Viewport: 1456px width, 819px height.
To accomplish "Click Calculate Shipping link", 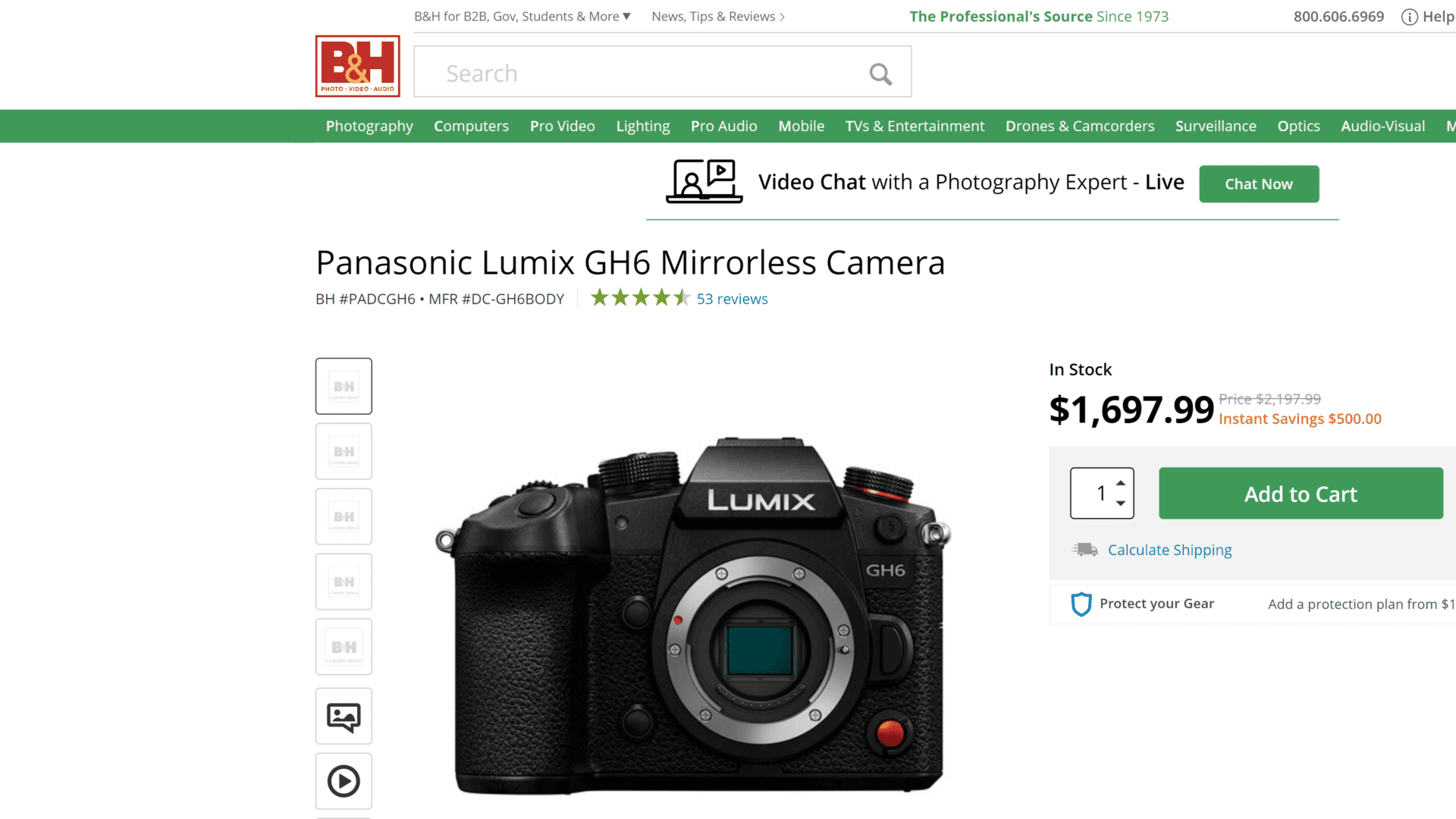I will click(1170, 549).
